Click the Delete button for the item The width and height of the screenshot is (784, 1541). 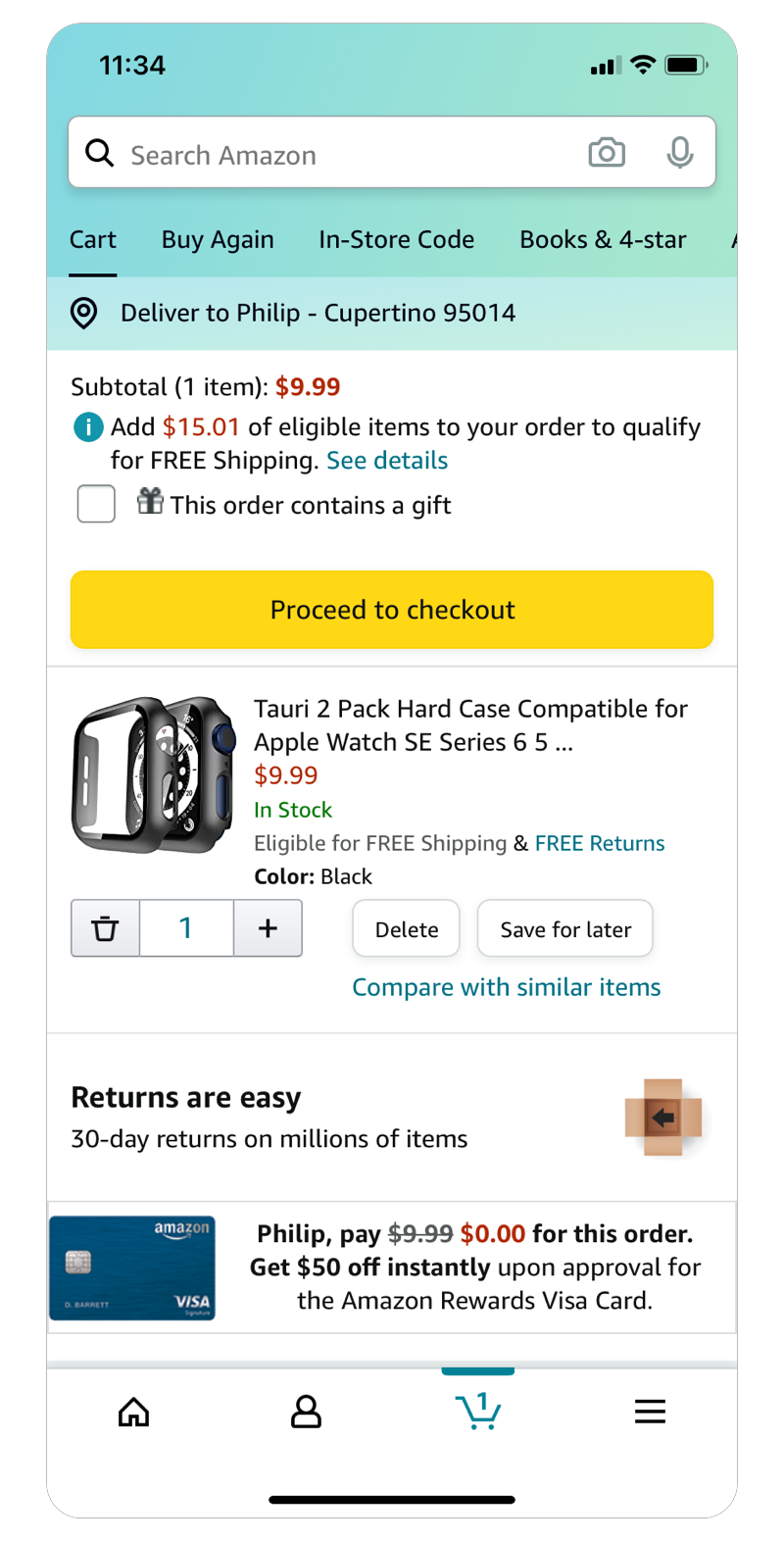tap(407, 929)
